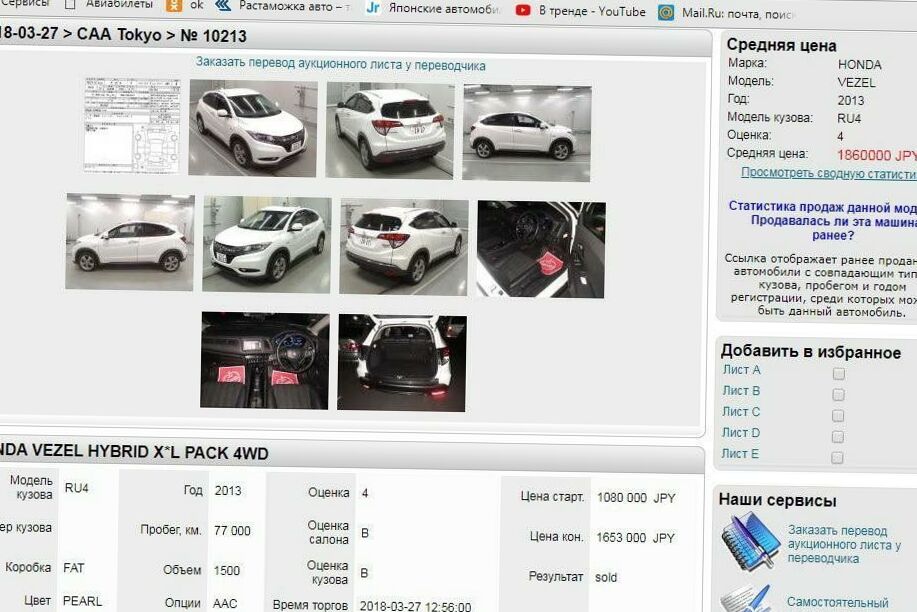
Task: Open the Авиабилеты bookmark
Action: (x=119, y=4)
